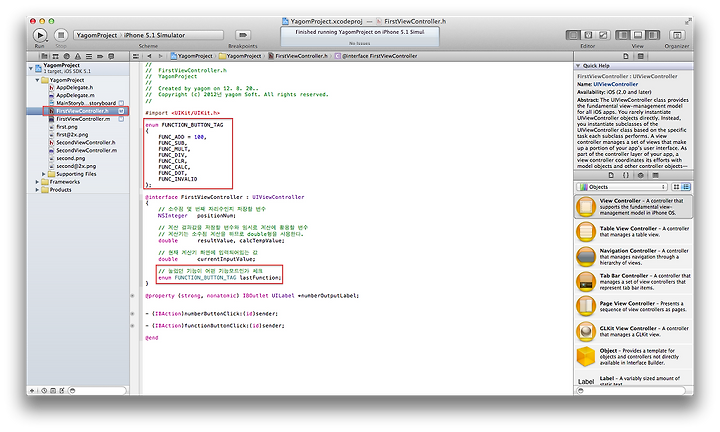720x432 pixels.
Task: Select the Version editor mode
Action: pos(603,35)
